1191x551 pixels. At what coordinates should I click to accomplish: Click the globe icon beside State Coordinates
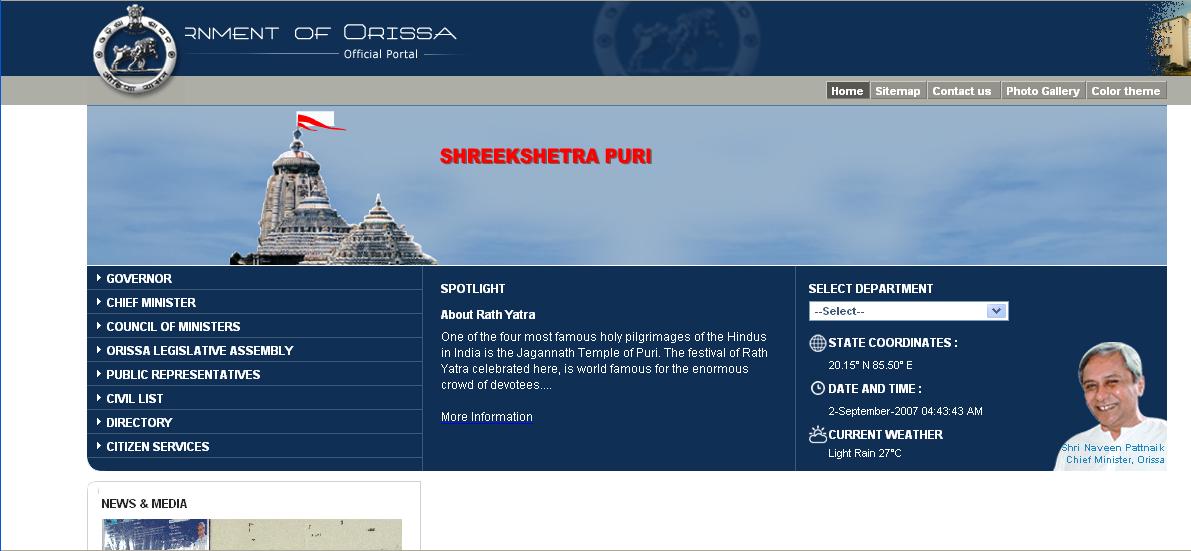(817, 343)
